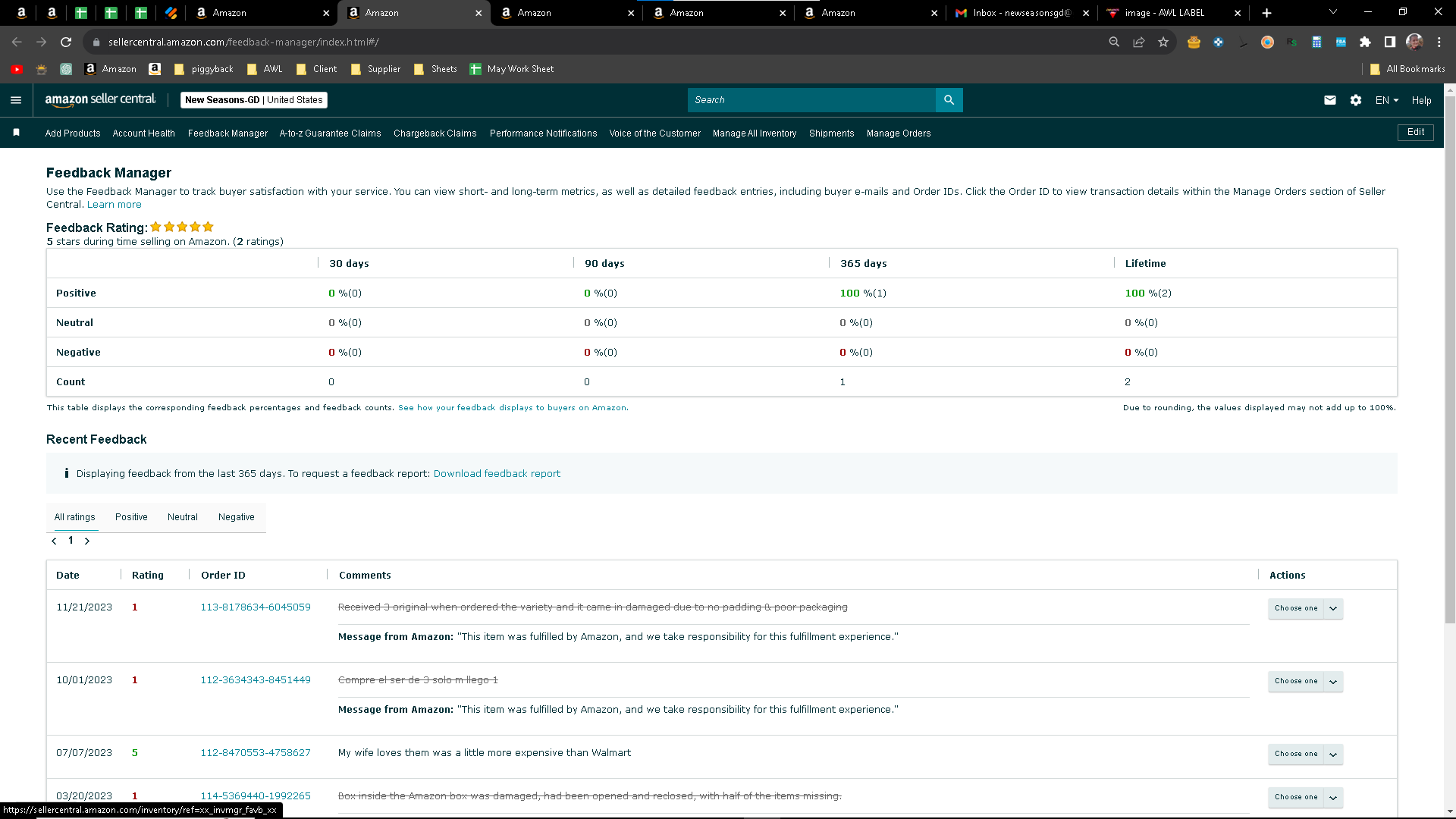Click the browser back arrow
Screen dimensions: 1456x819
coord(17,42)
